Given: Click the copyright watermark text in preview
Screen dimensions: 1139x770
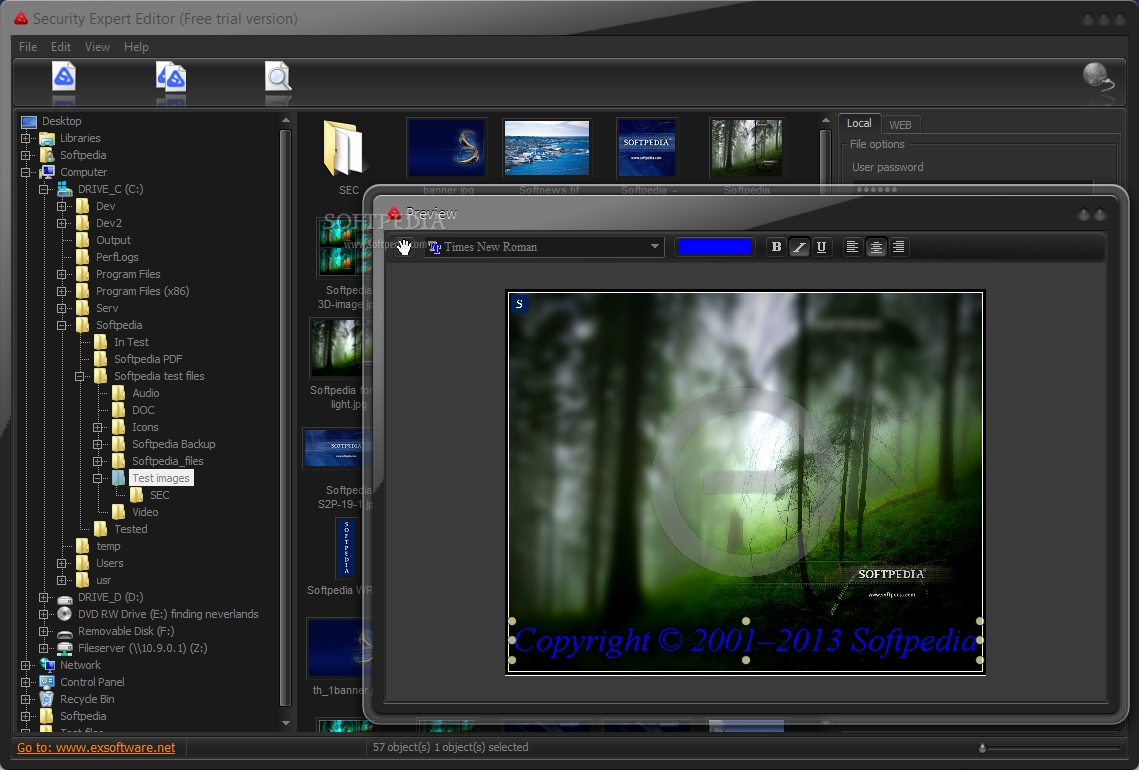Looking at the screenshot, I should [x=745, y=641].
